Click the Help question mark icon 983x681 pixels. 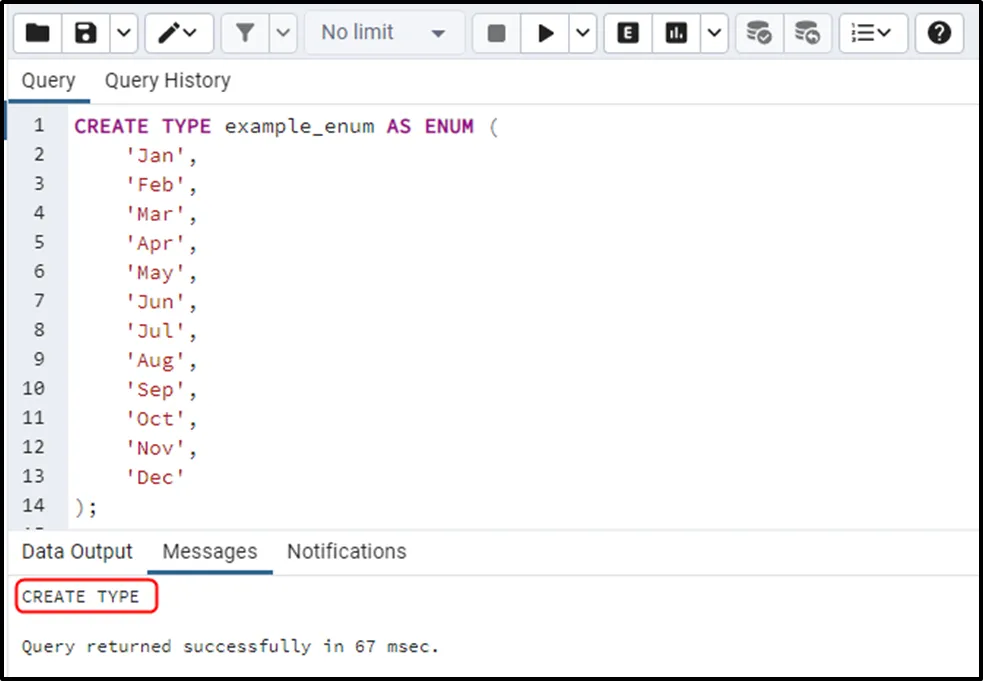pyautogui.click(x=938, y=33)
